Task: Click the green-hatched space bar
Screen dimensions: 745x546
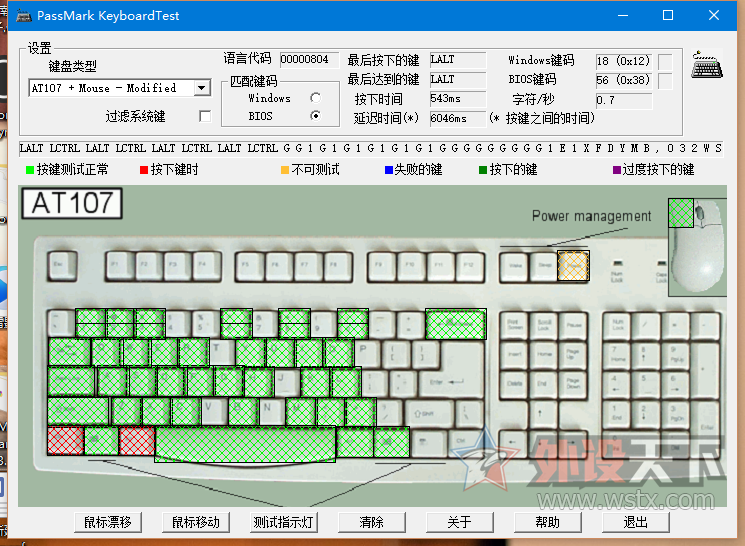Action: 245,444
